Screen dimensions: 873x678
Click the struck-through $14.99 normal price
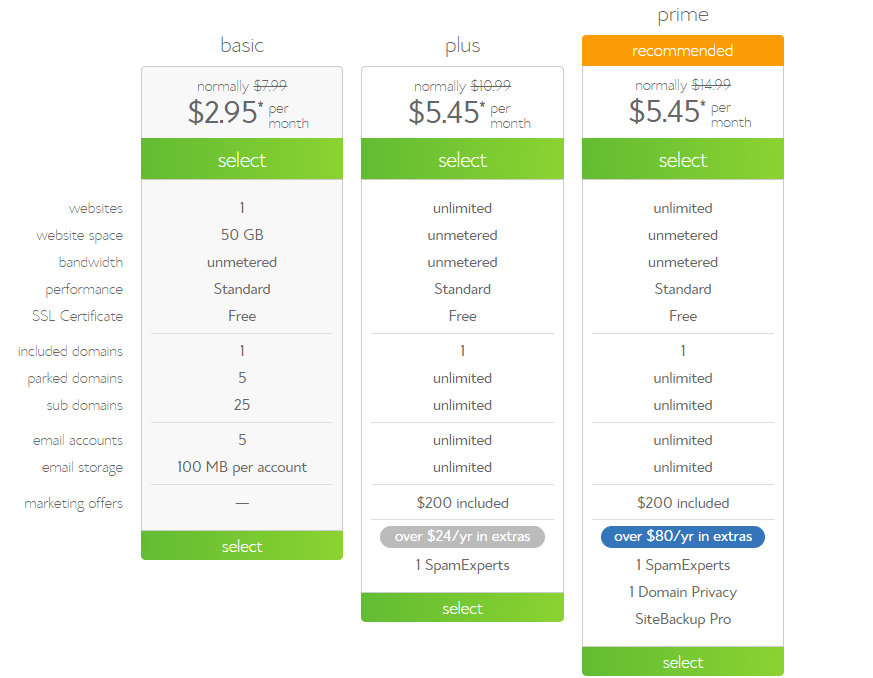click(711, 85)
